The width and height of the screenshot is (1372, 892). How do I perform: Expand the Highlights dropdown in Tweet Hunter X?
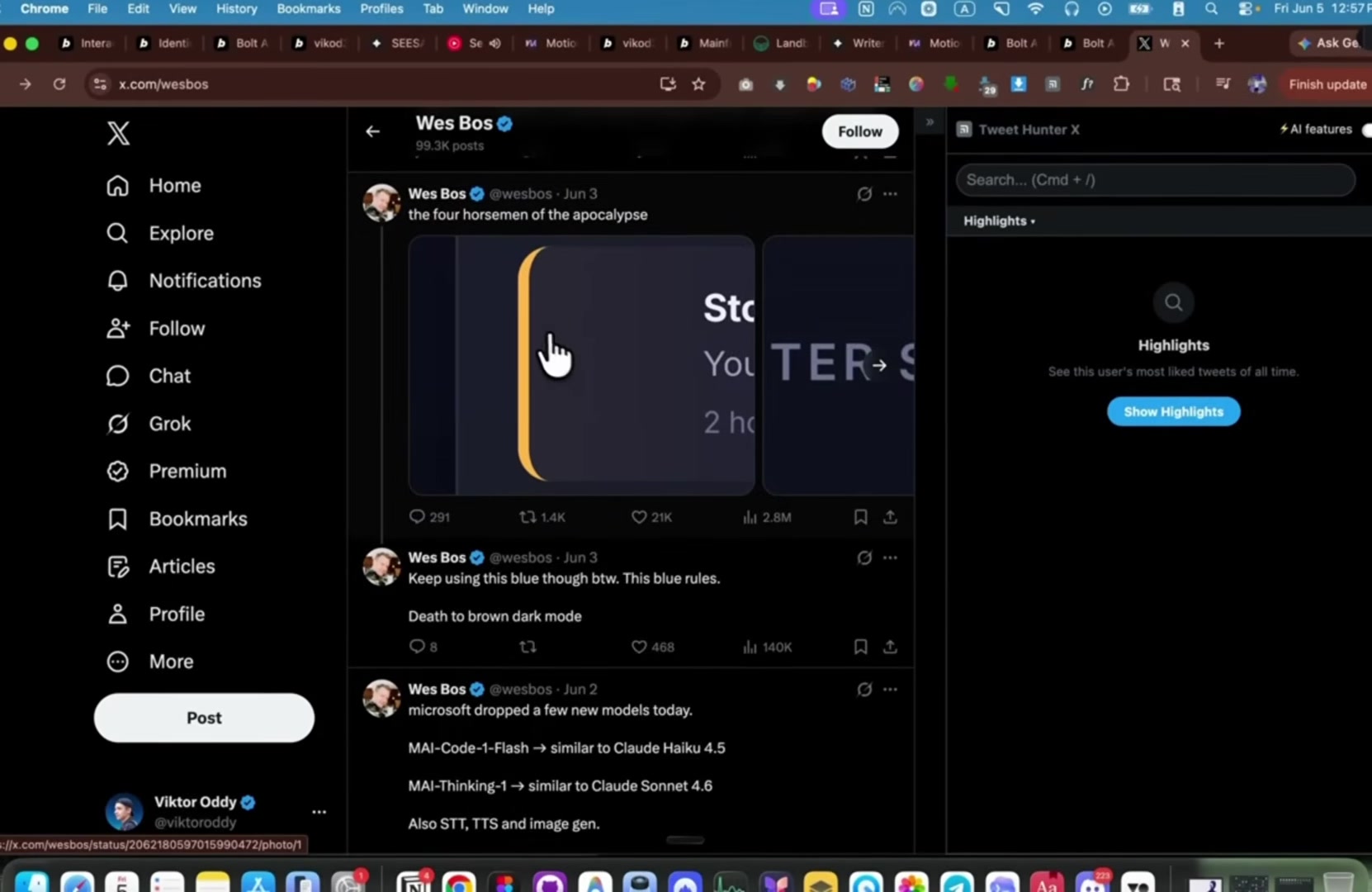[999, 221]
